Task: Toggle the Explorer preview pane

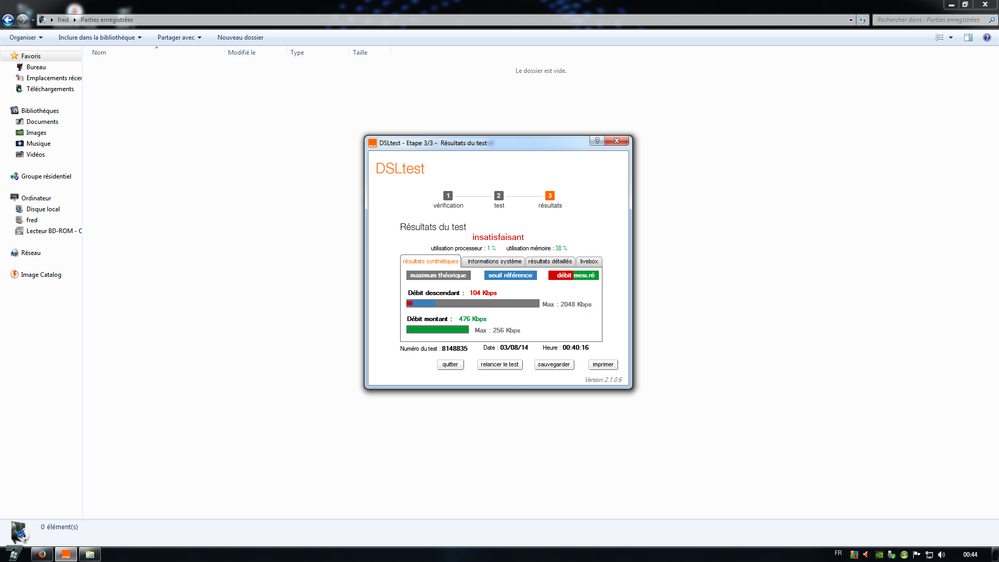Action: click(x=968, y=38)
